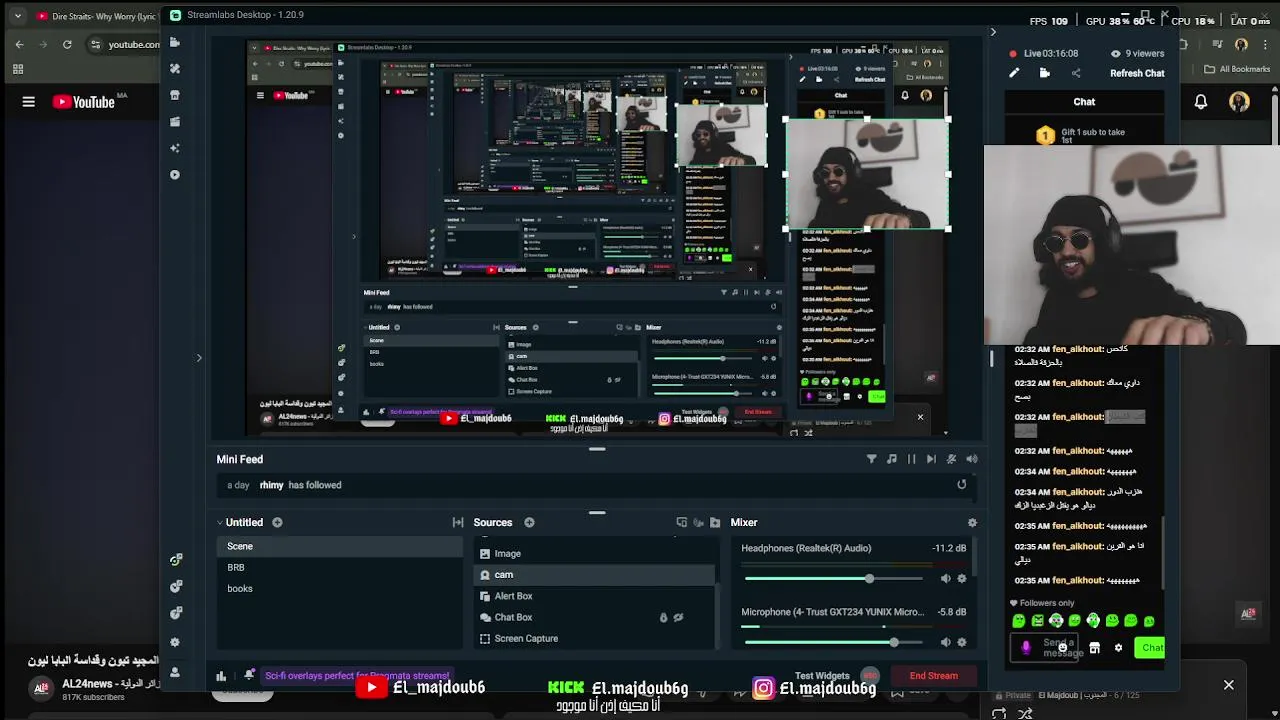This screenshot has width=1280, height=720.
Task: Click the Highlighter icon in Streamlabs sidebar
Action: pos(175,121)
